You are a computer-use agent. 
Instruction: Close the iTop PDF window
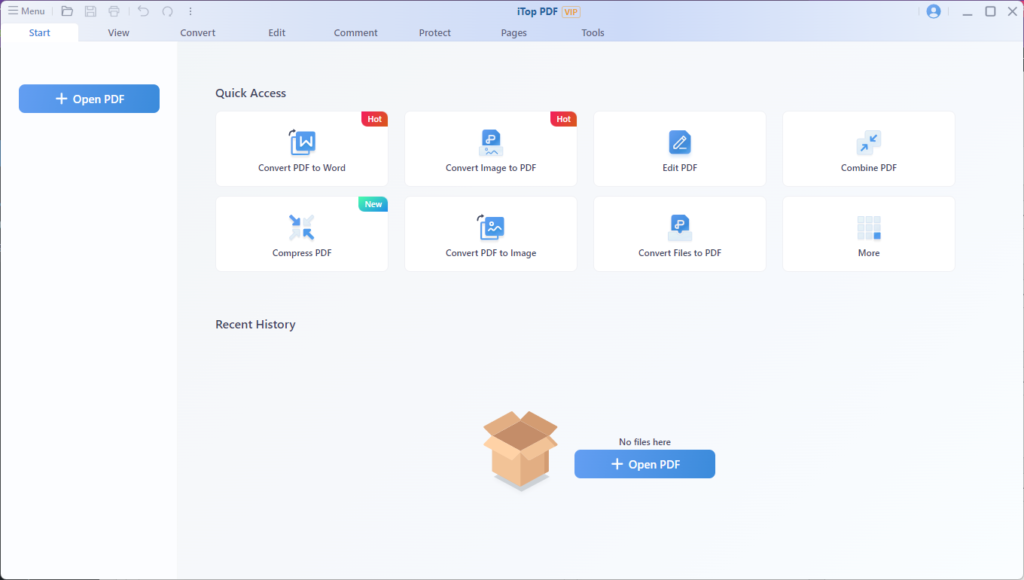(1012, 11)
